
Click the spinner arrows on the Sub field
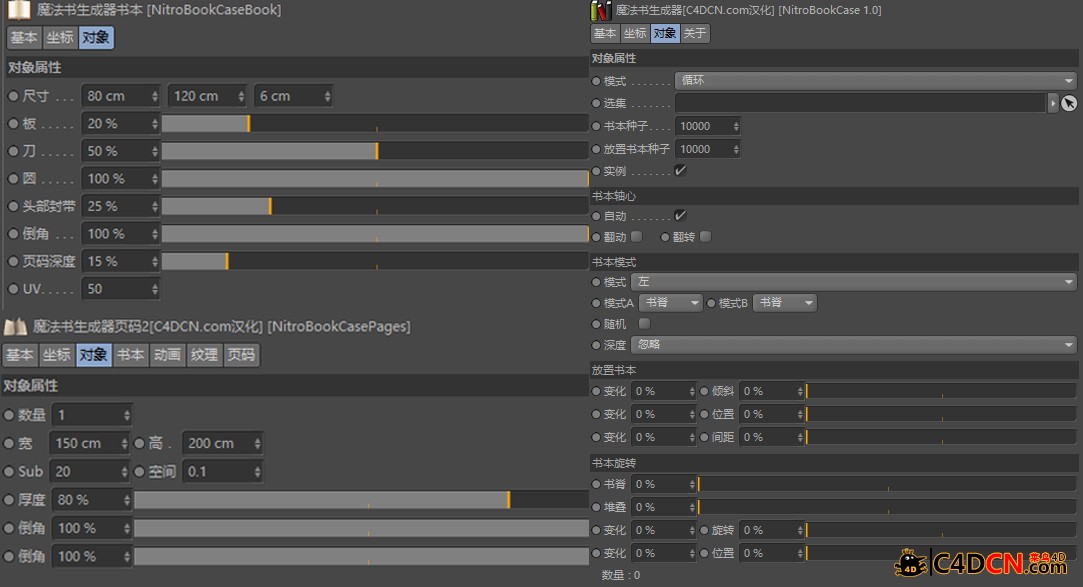click(x=124, y=472)
